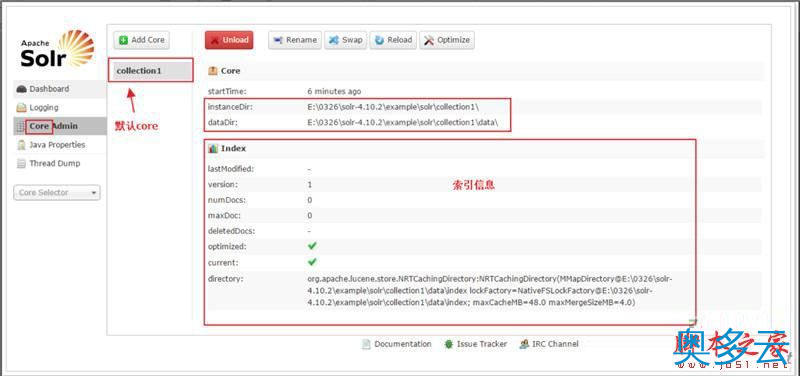
Task: Click the Rename button icon
Action: click(x=278, y=40)
